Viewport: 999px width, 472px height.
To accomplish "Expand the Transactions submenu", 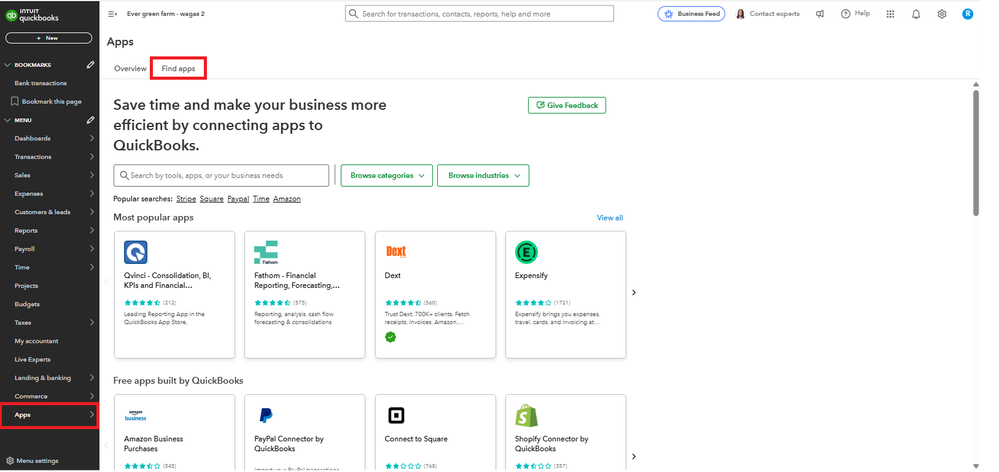I will click(92, 157).
